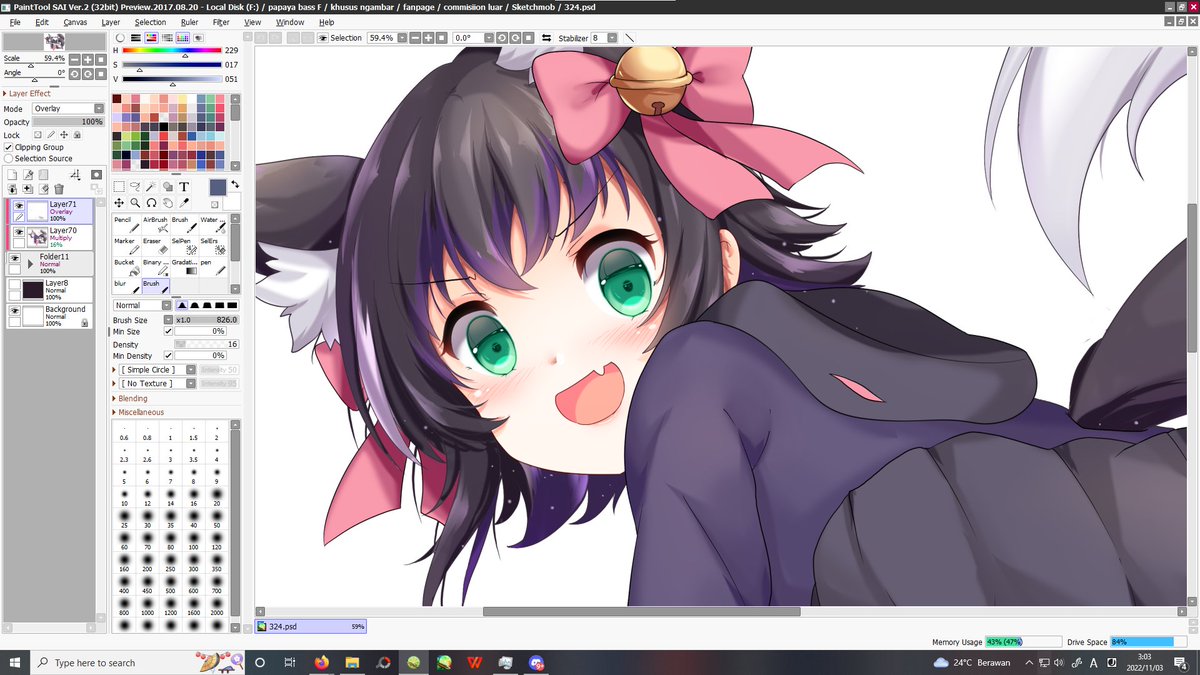The width and height of the screenshot is (1200, 675).
Task: Select the Magic Wand tool
Action: (151, 186)
